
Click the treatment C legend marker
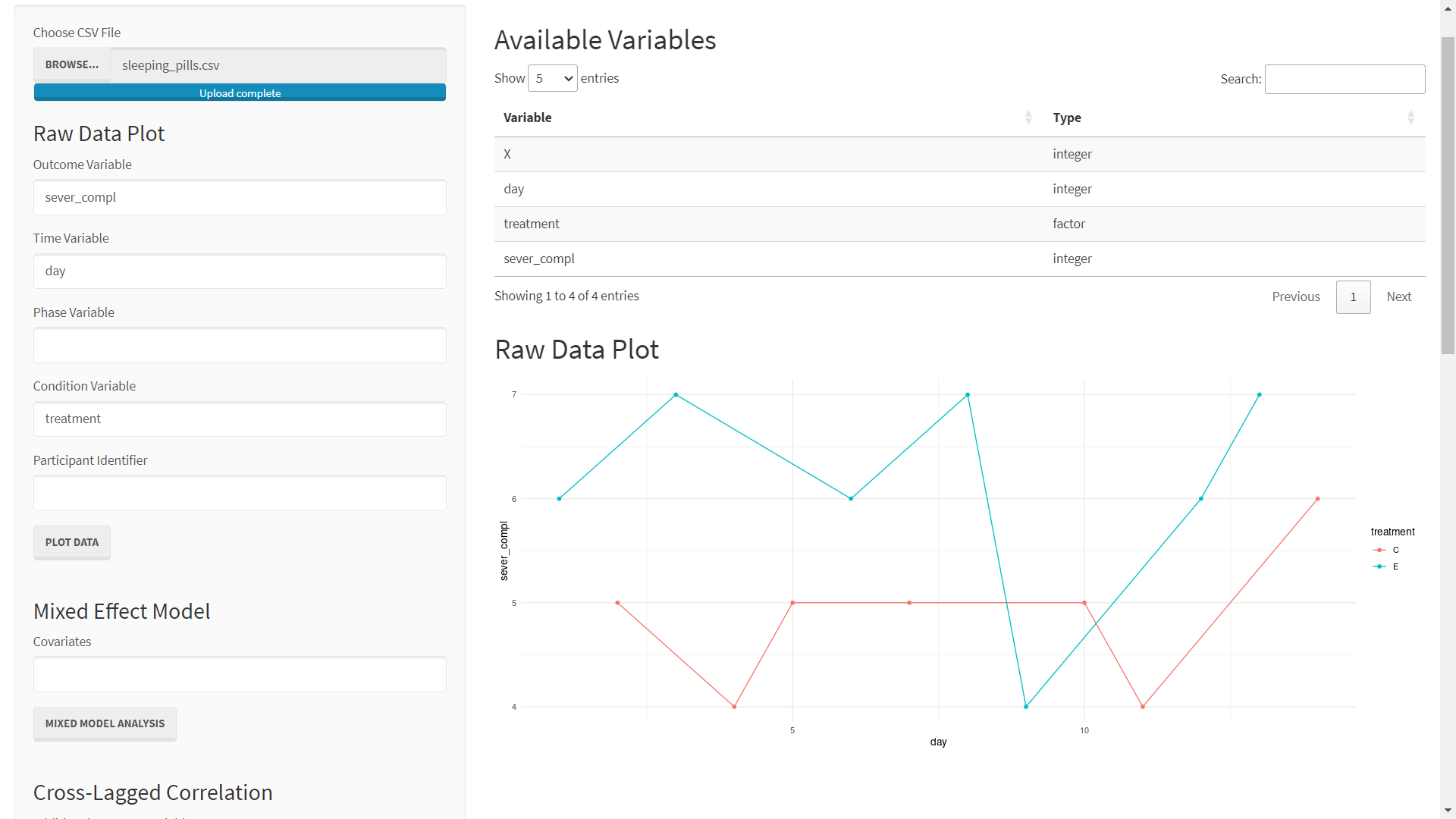(1379, 550)
